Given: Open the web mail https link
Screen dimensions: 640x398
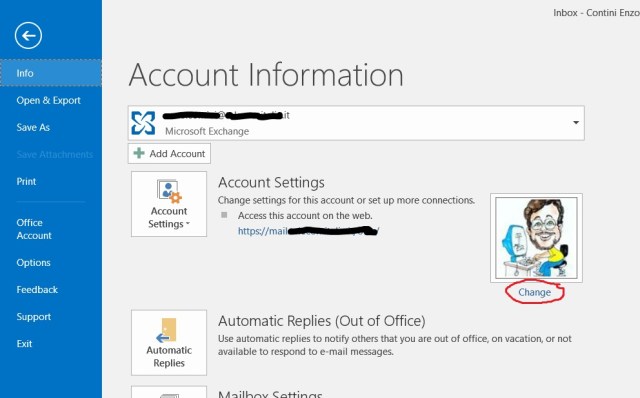Looking at the screenshot, I should point(309,231).
